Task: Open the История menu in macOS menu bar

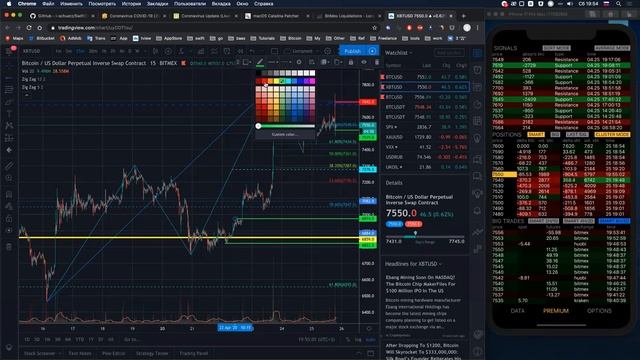Action: (x=131, y=4)
